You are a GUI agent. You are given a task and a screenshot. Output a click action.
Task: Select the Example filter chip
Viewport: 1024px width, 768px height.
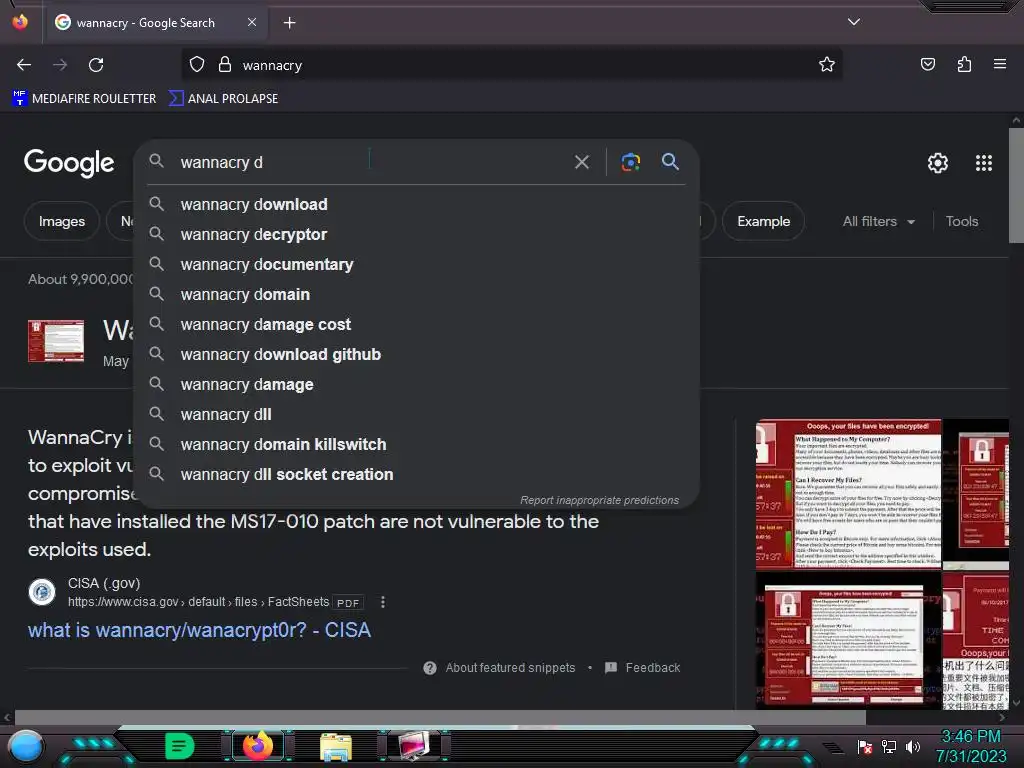(x=763, y=221)
